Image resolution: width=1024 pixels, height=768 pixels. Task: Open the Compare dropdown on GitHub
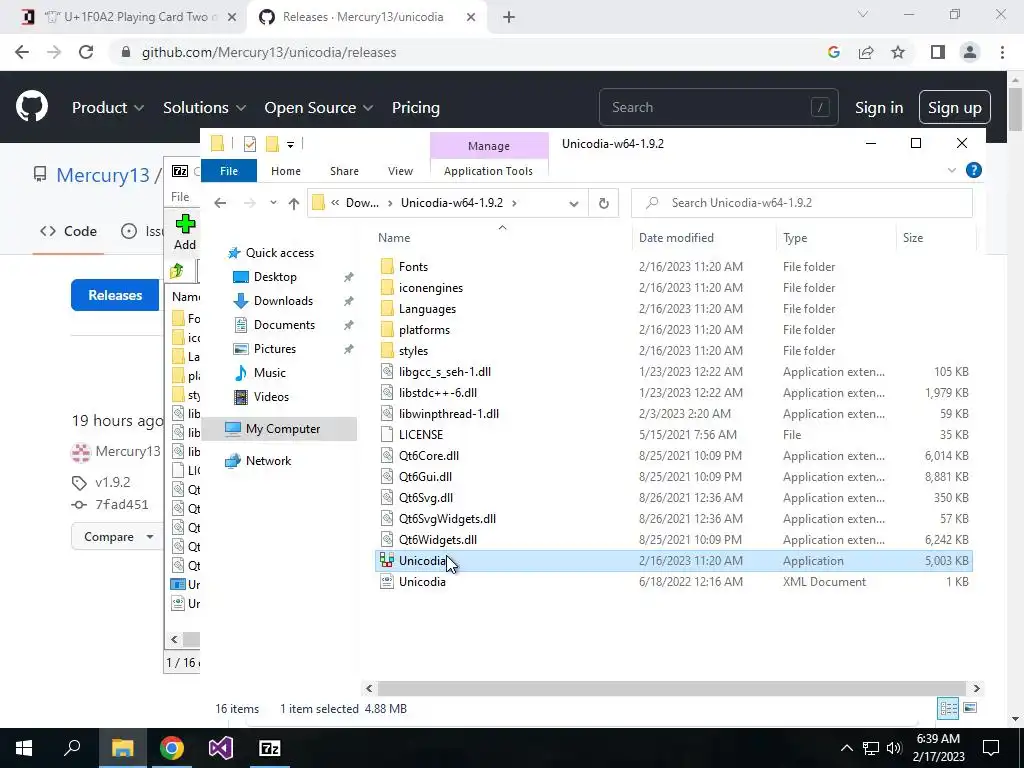click(x=118, y=537)
